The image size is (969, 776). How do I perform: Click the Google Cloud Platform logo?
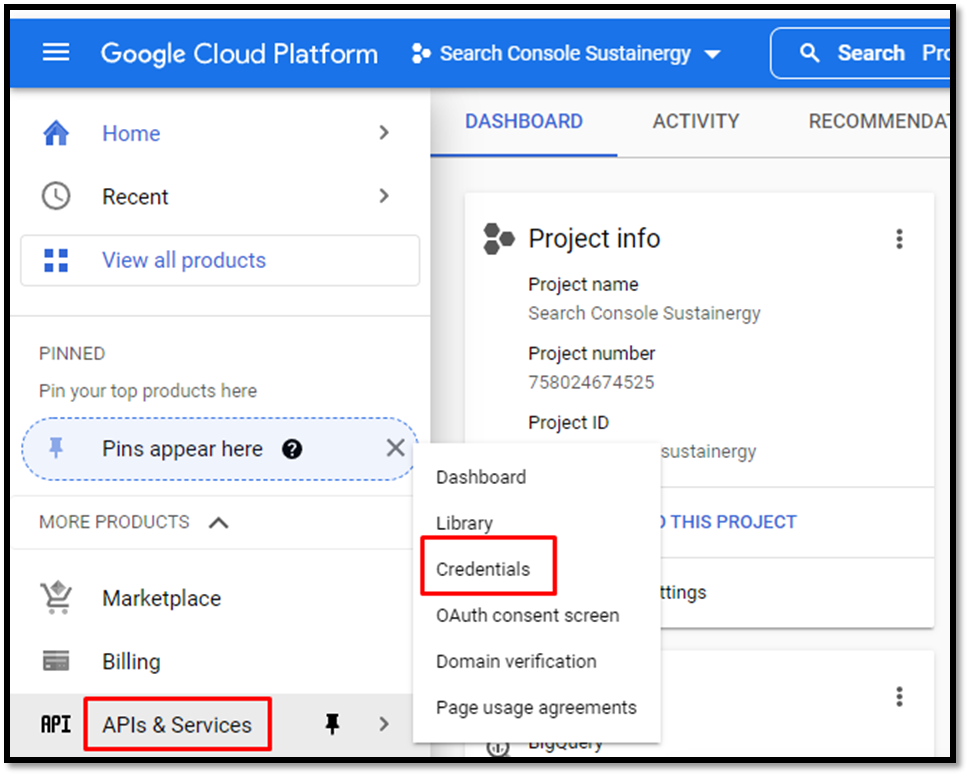(240, 54)
